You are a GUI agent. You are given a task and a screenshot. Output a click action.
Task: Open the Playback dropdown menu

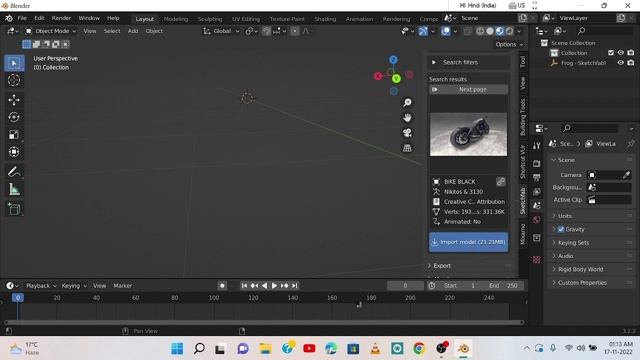[41, 286]
